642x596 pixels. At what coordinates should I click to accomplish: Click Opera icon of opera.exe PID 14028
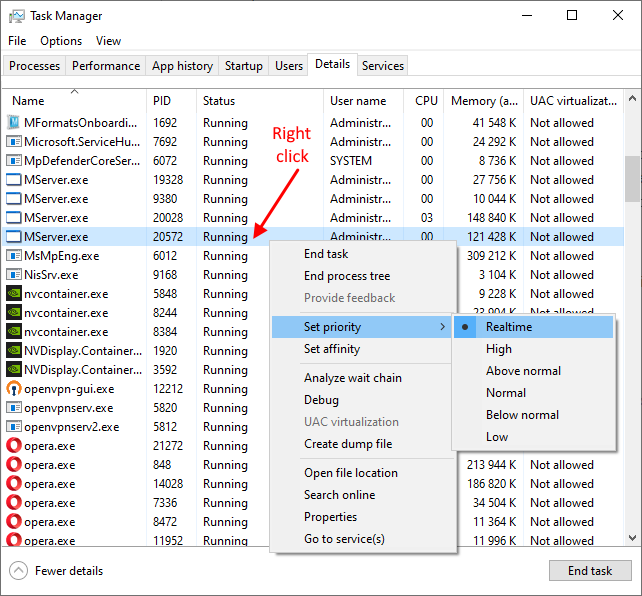coord(14,483)
